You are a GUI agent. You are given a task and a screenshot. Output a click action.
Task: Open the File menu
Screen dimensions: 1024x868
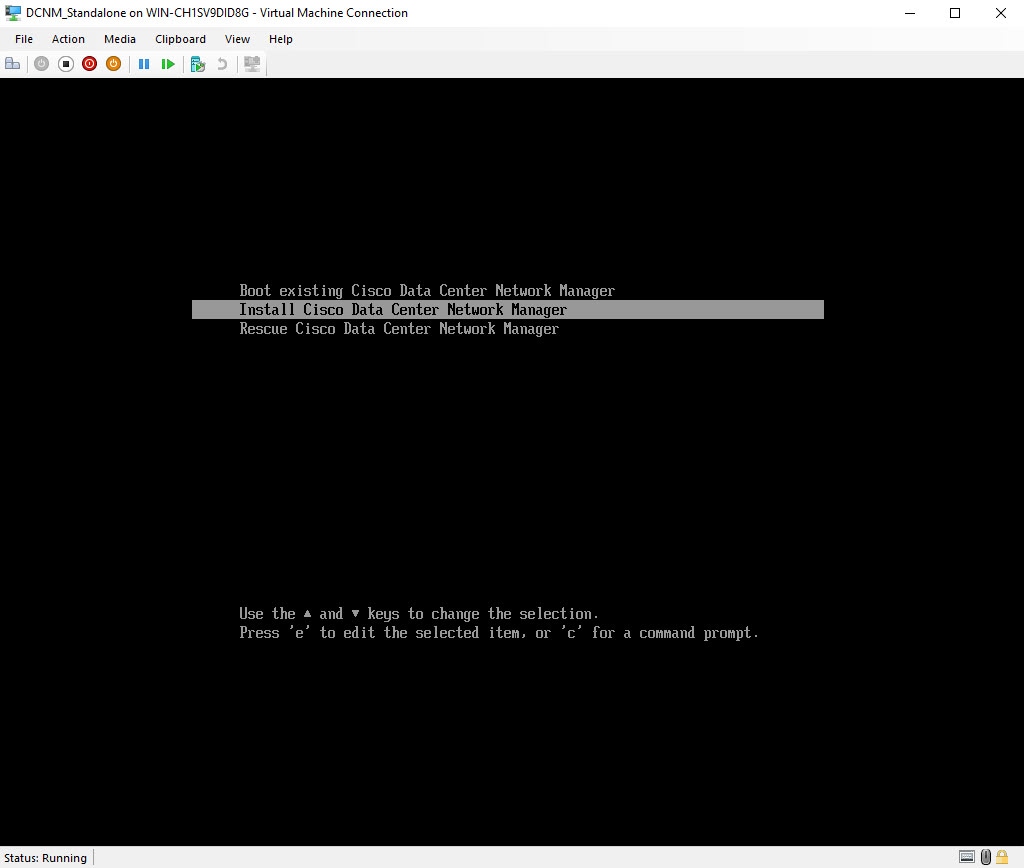coord(24,39)
